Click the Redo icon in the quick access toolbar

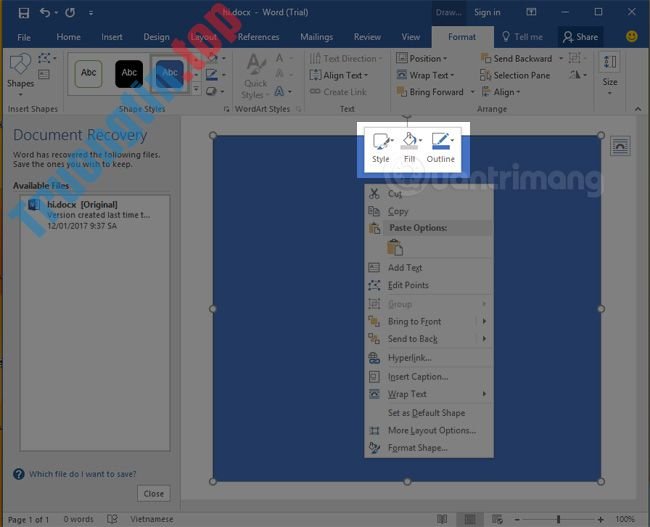click(70, 12)
